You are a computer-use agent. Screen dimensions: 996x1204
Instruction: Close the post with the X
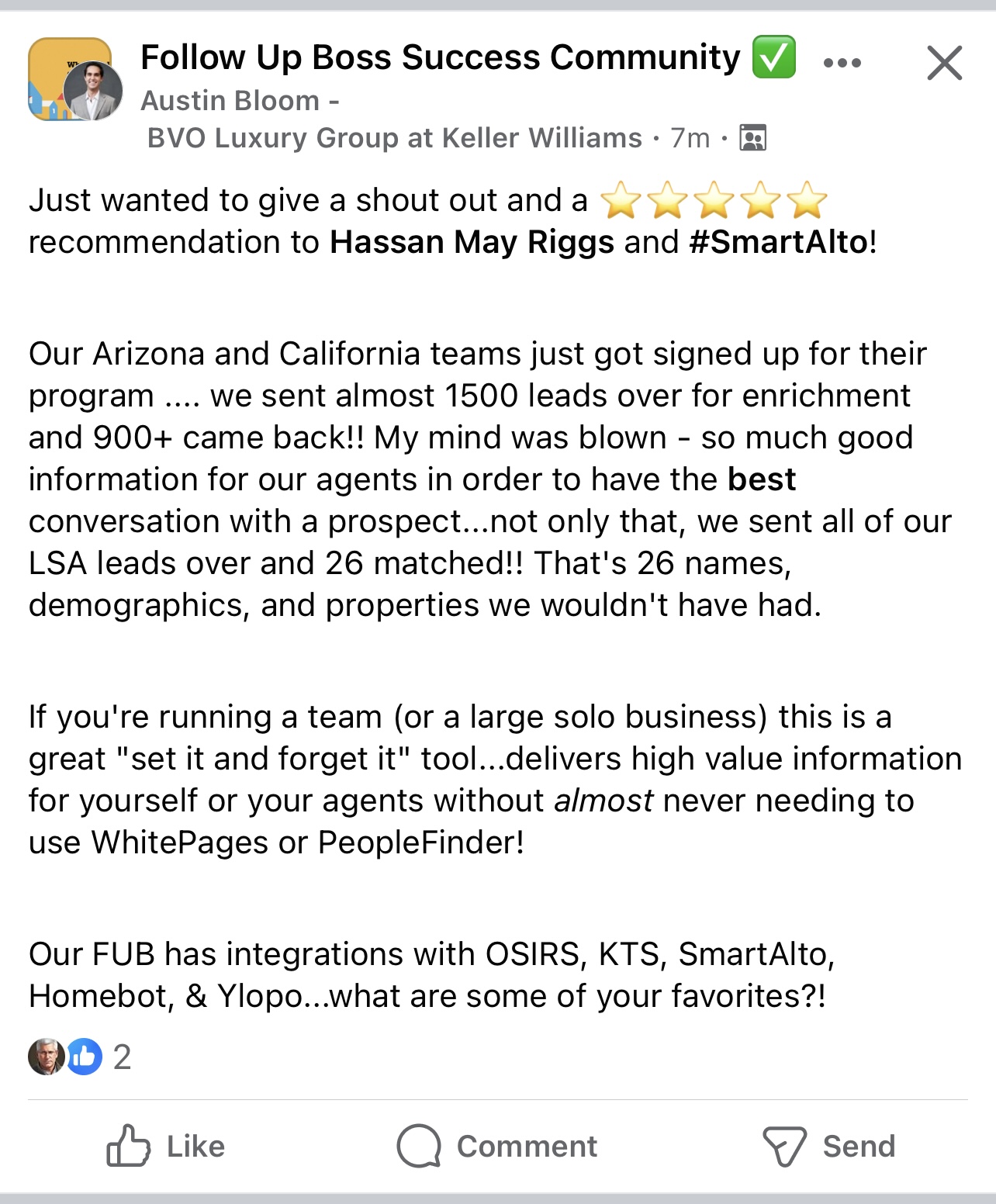[944, 63]
